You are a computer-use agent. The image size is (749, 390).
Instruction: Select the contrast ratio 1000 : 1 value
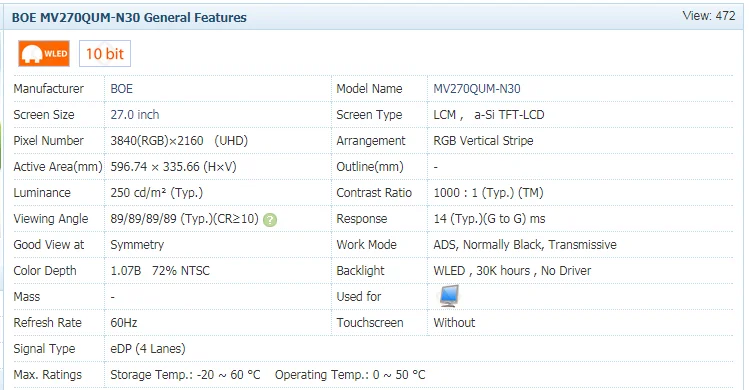point(488,193)
